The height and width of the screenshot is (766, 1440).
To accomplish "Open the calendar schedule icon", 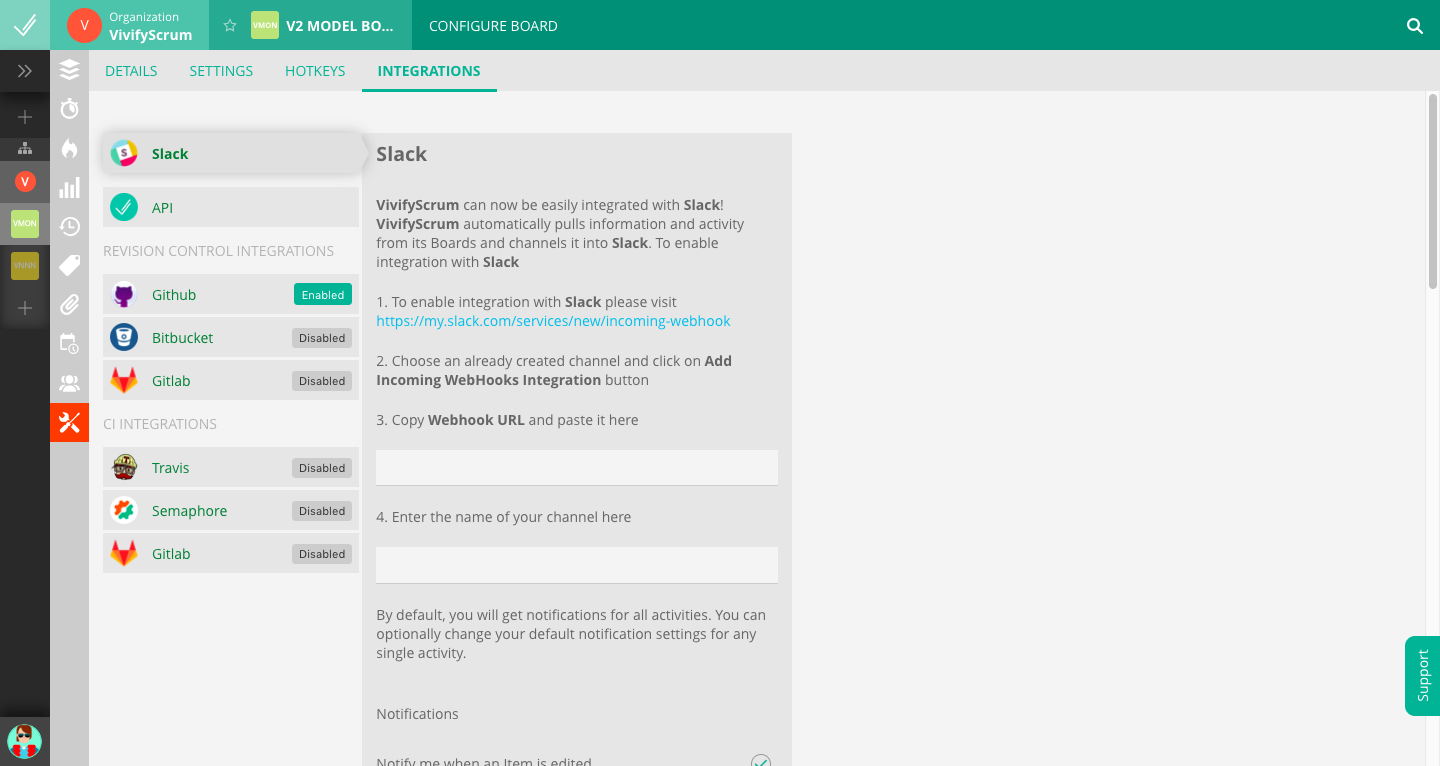I will (69, 343).
